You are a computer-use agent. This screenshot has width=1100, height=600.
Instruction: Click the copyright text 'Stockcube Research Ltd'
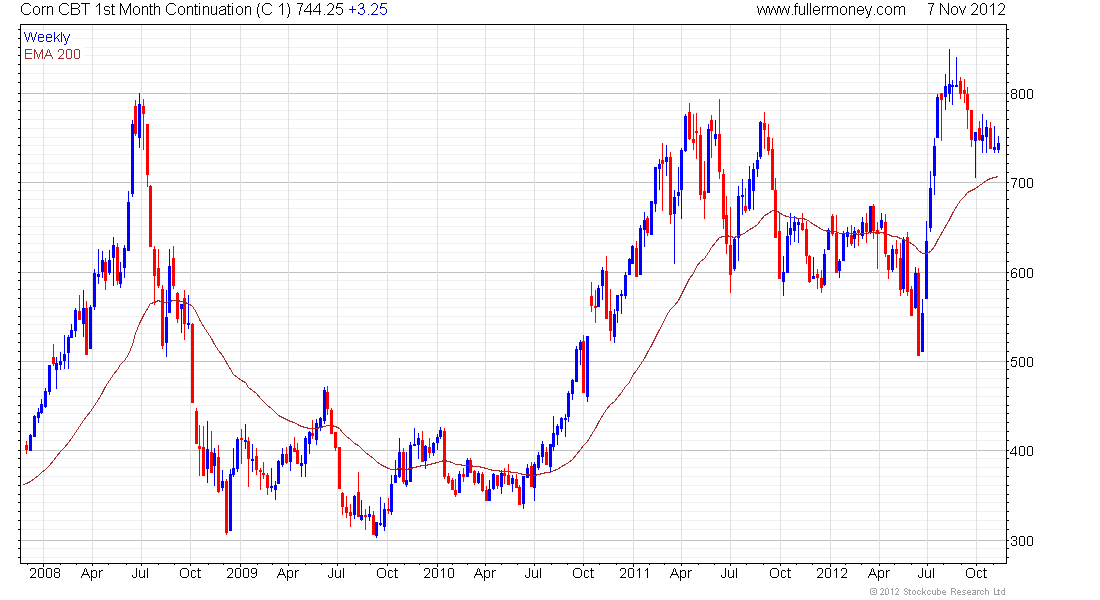pos(953,592)
